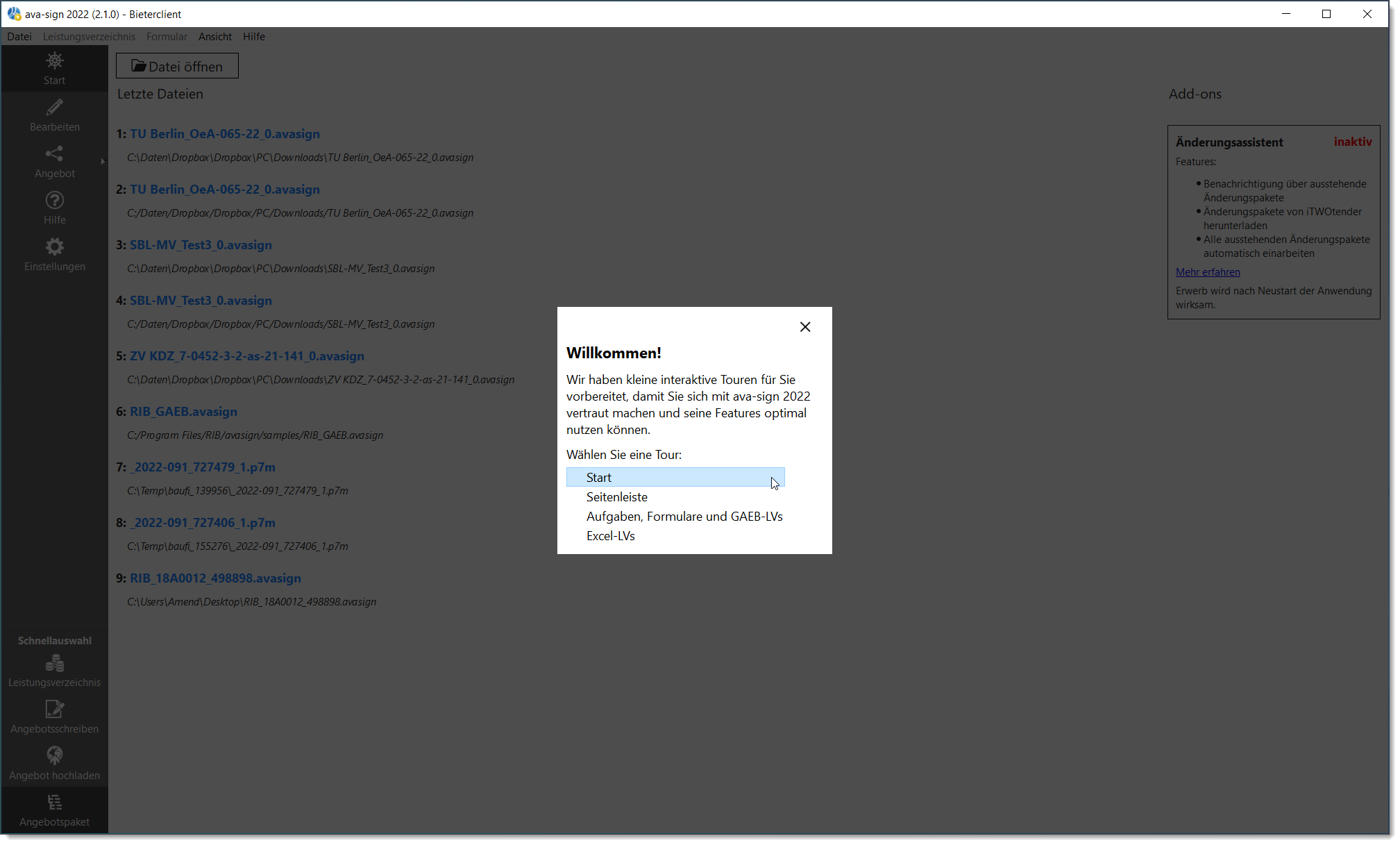Open the Datei menu
This screenshot has width=1400, height=845.
[x=19, y=37]
